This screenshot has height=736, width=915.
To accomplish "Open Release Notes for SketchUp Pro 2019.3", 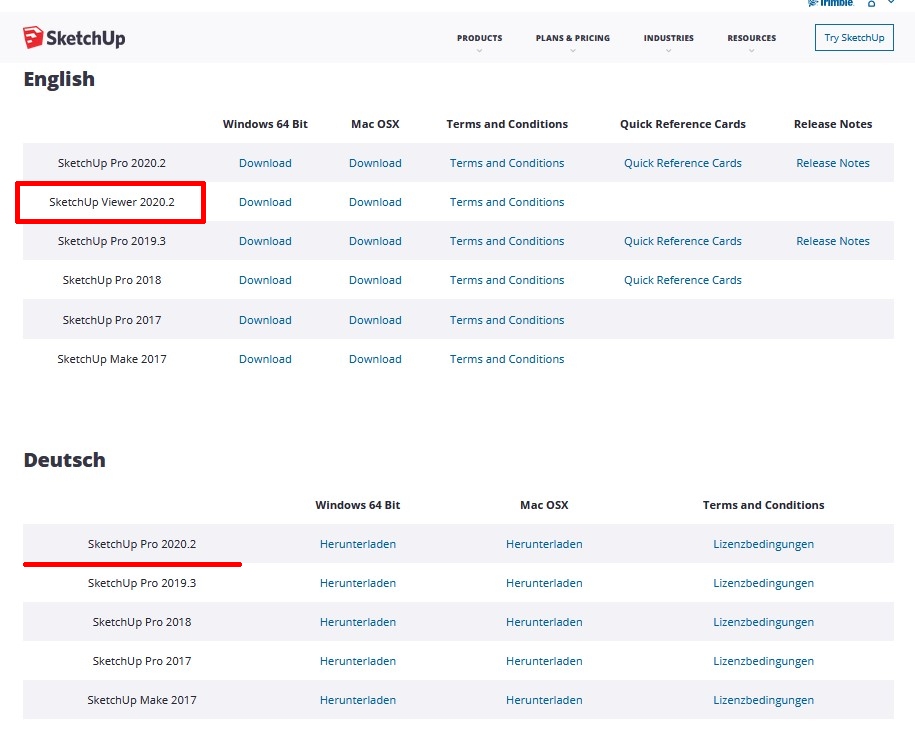I will coord(833,241).
